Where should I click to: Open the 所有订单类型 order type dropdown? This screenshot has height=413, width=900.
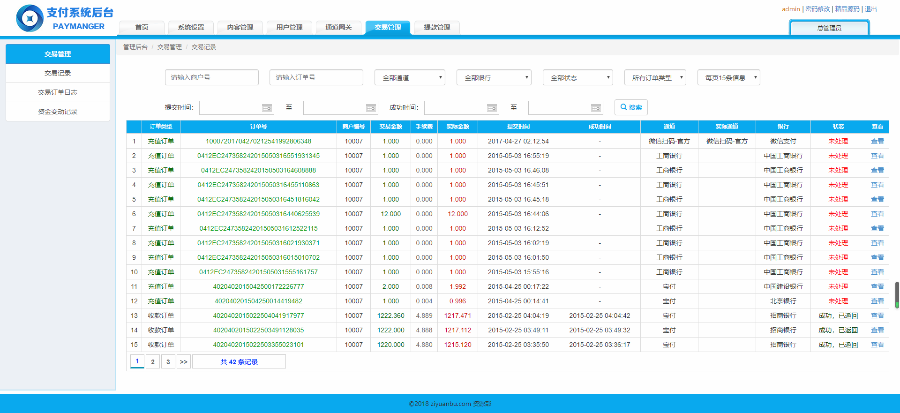coord(655,77)
